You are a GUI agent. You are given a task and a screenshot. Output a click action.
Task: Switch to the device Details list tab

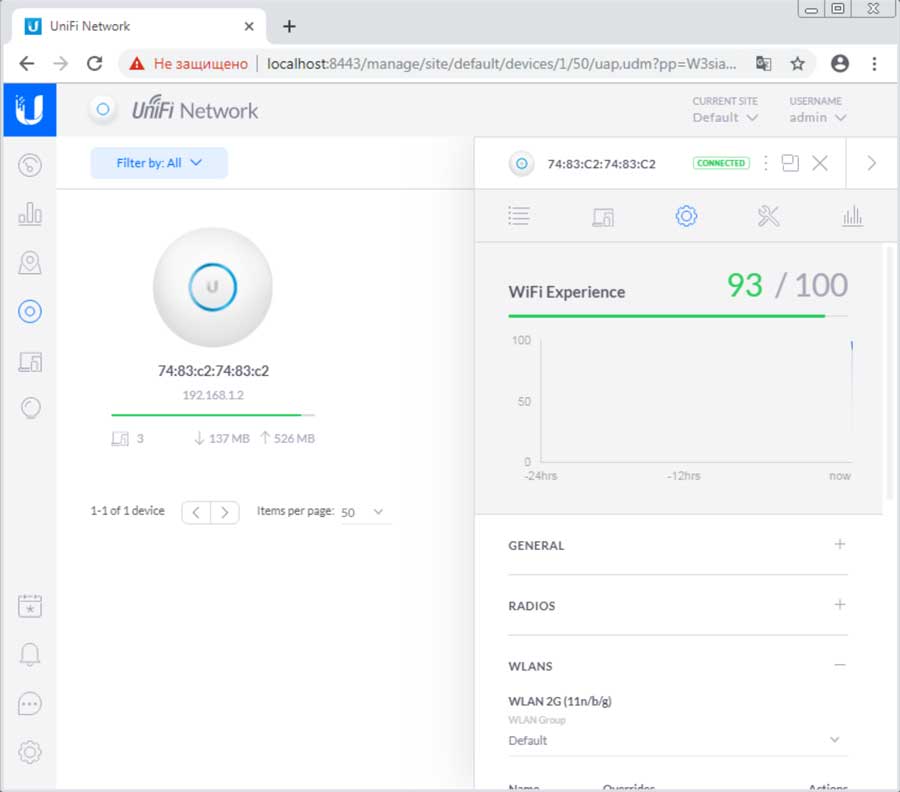click(x=519, y=216)
